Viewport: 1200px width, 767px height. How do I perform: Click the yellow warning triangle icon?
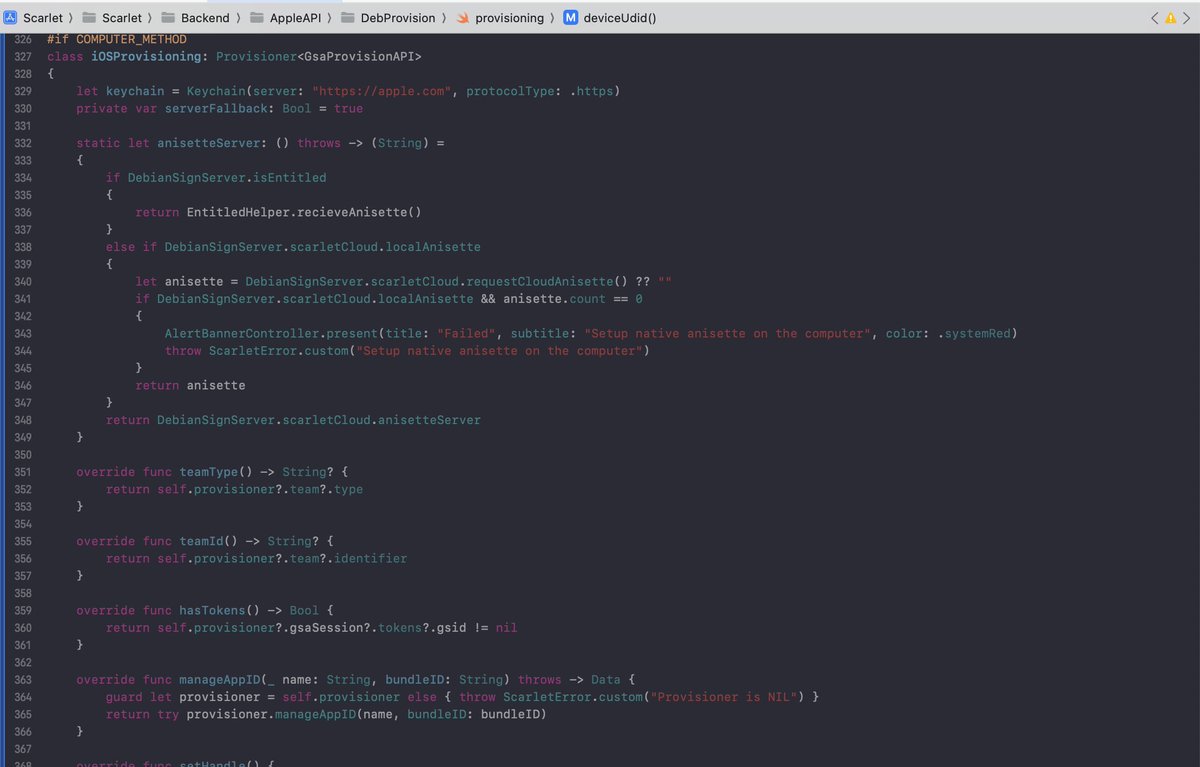coord(1171,18)
